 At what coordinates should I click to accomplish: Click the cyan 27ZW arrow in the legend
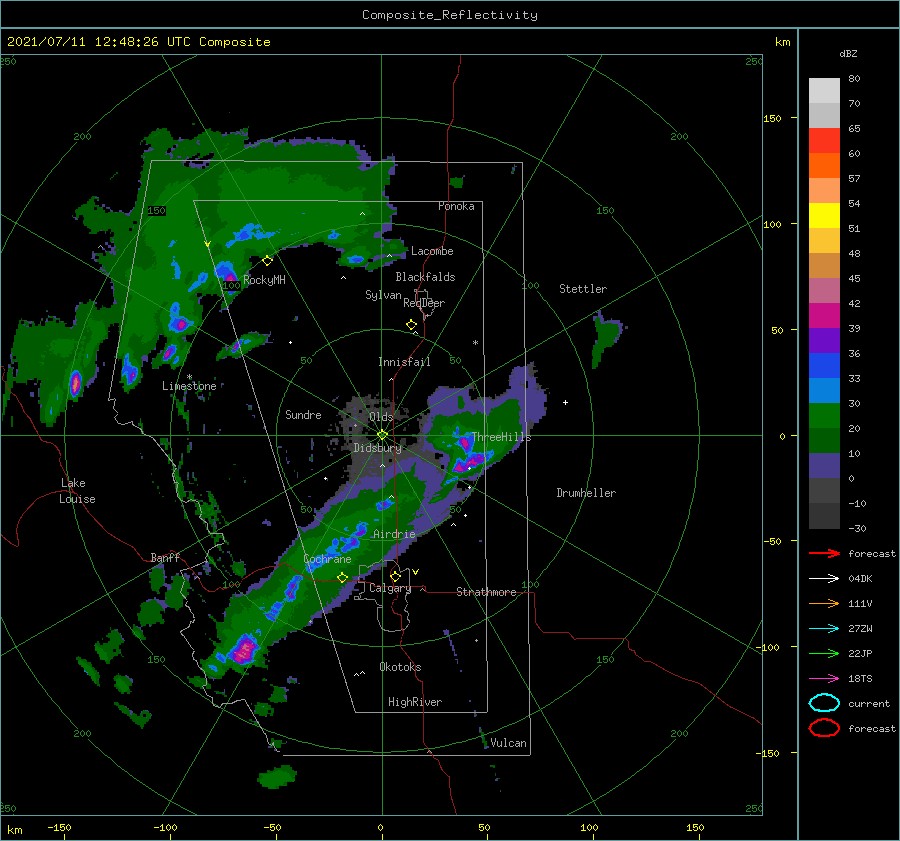click(824, 629)
